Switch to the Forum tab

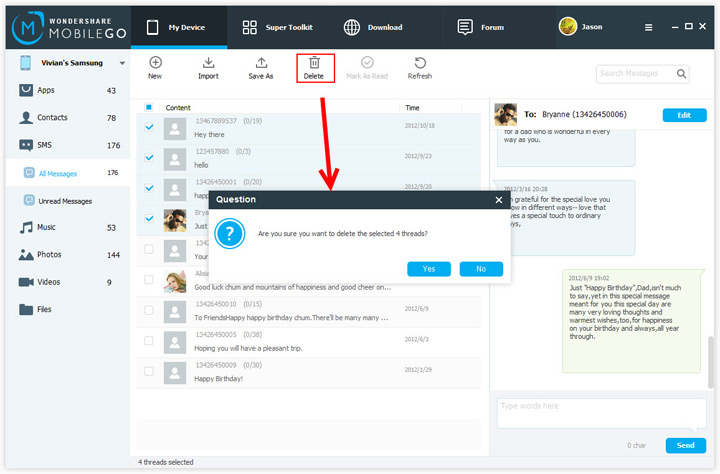pyautogui.click(x=480, y=27)
